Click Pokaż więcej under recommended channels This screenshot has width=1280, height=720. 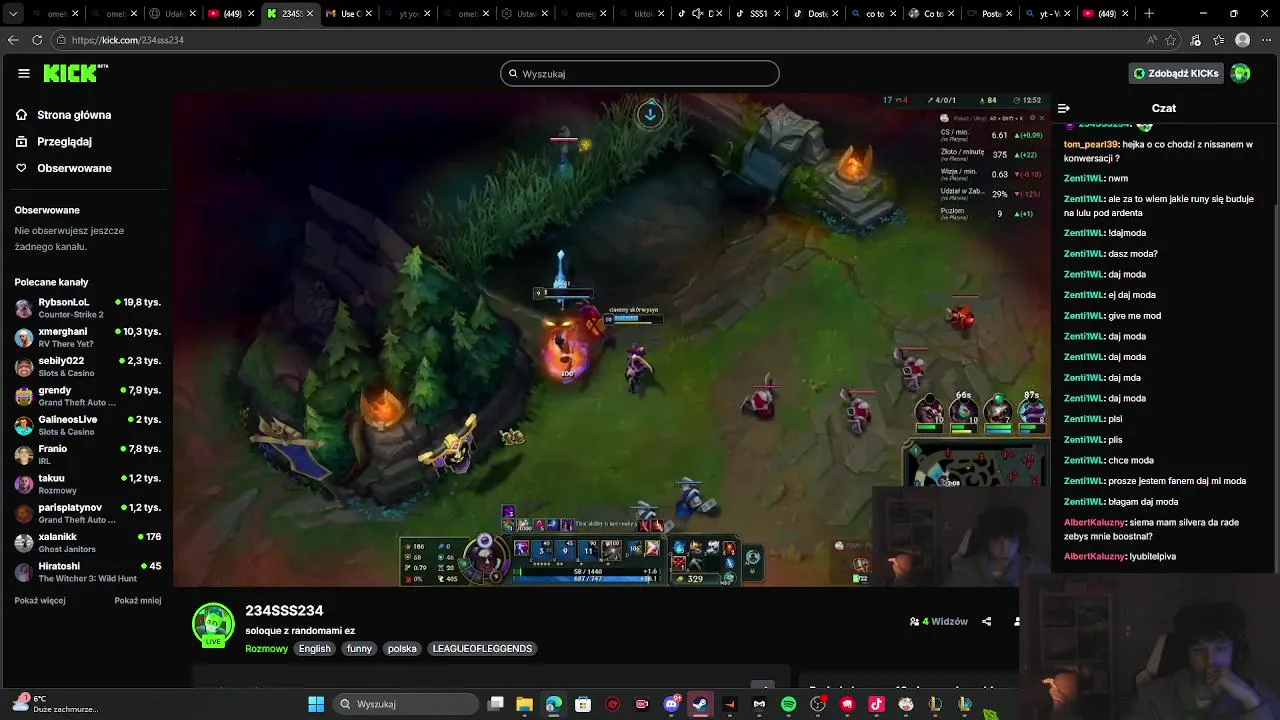tap(40, 600)
